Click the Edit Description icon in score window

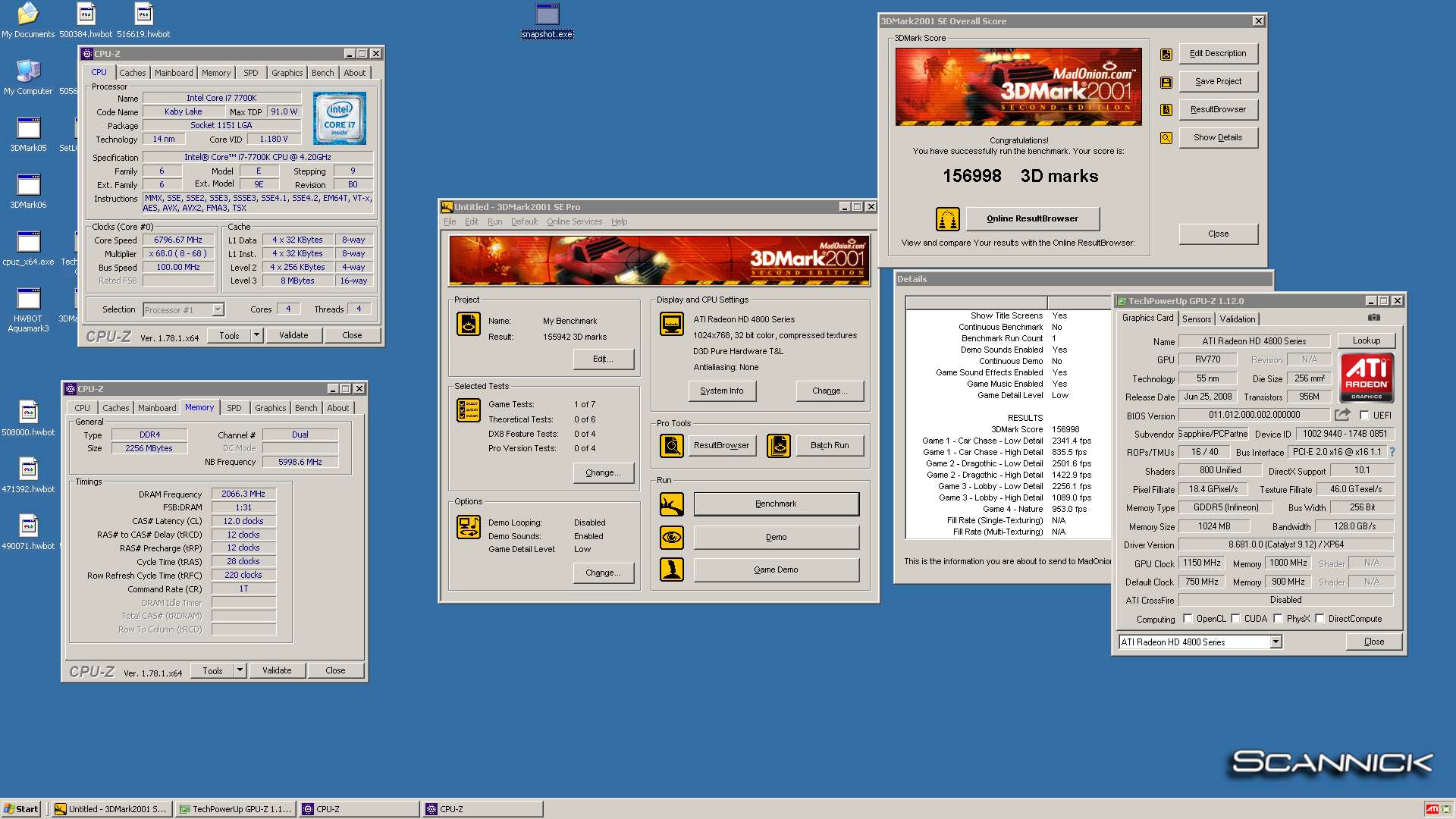coord(1166,54)
